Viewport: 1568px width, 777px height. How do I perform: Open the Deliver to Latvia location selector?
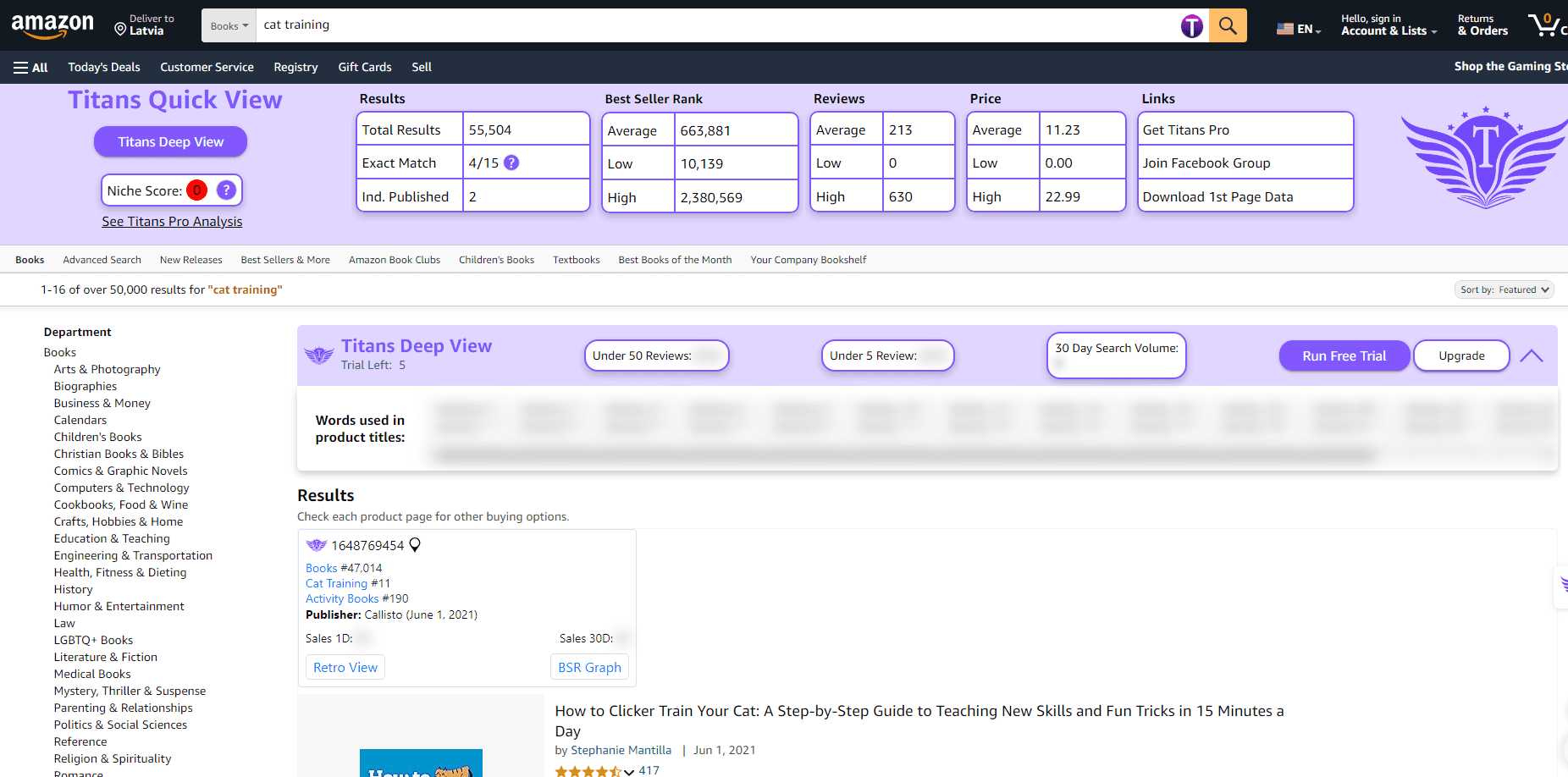tap(145, 25)
